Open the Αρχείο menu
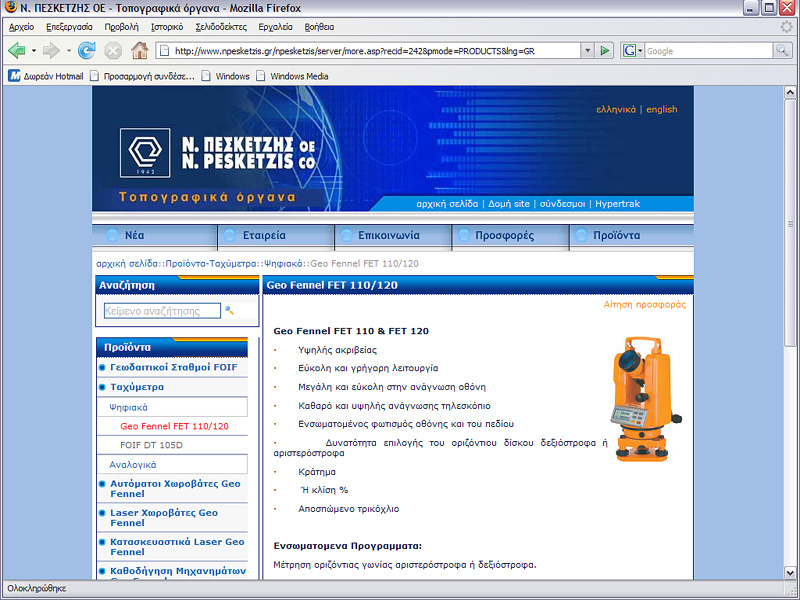 [x=21, y=27]
